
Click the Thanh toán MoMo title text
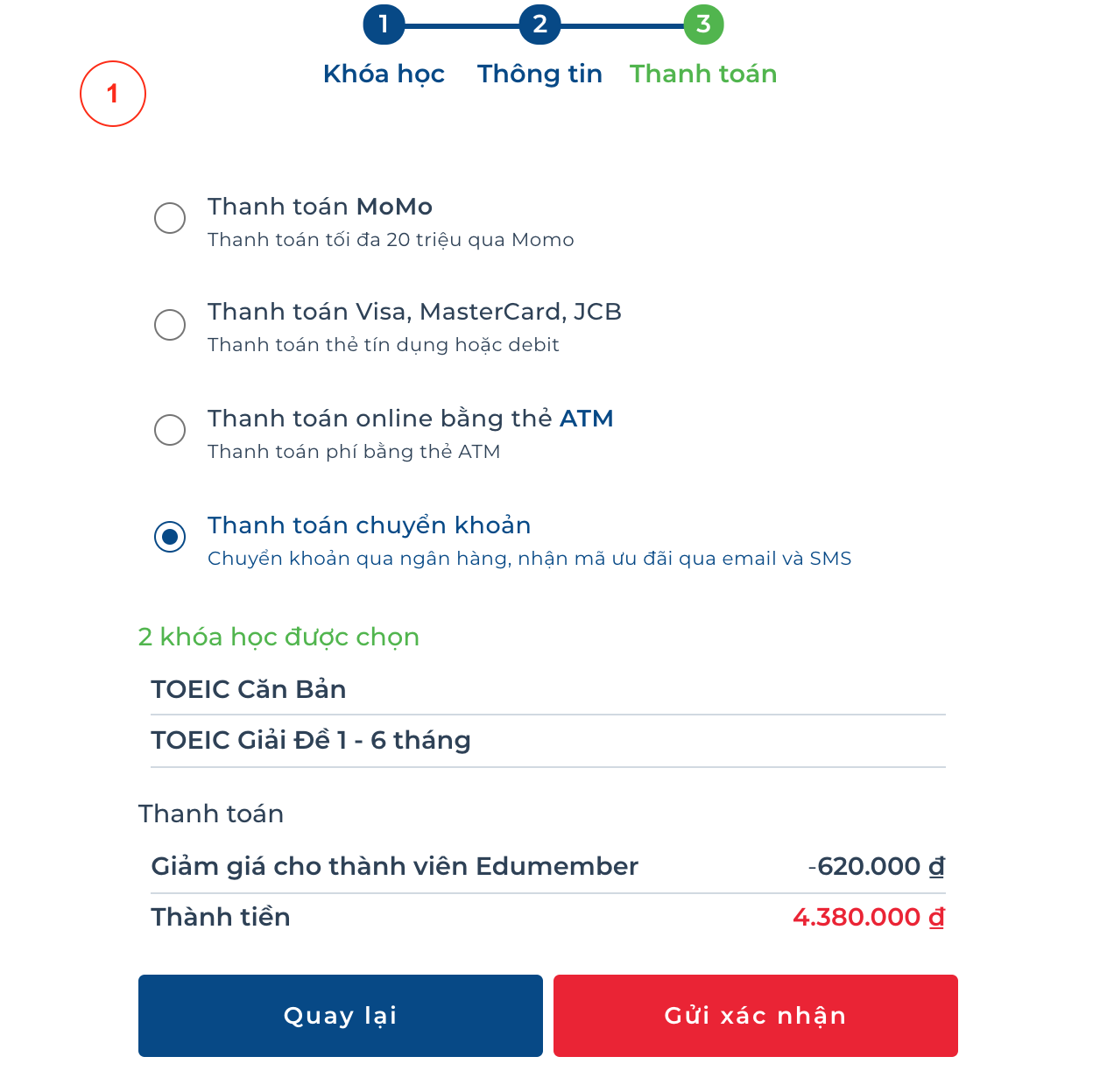click(320, 207)
